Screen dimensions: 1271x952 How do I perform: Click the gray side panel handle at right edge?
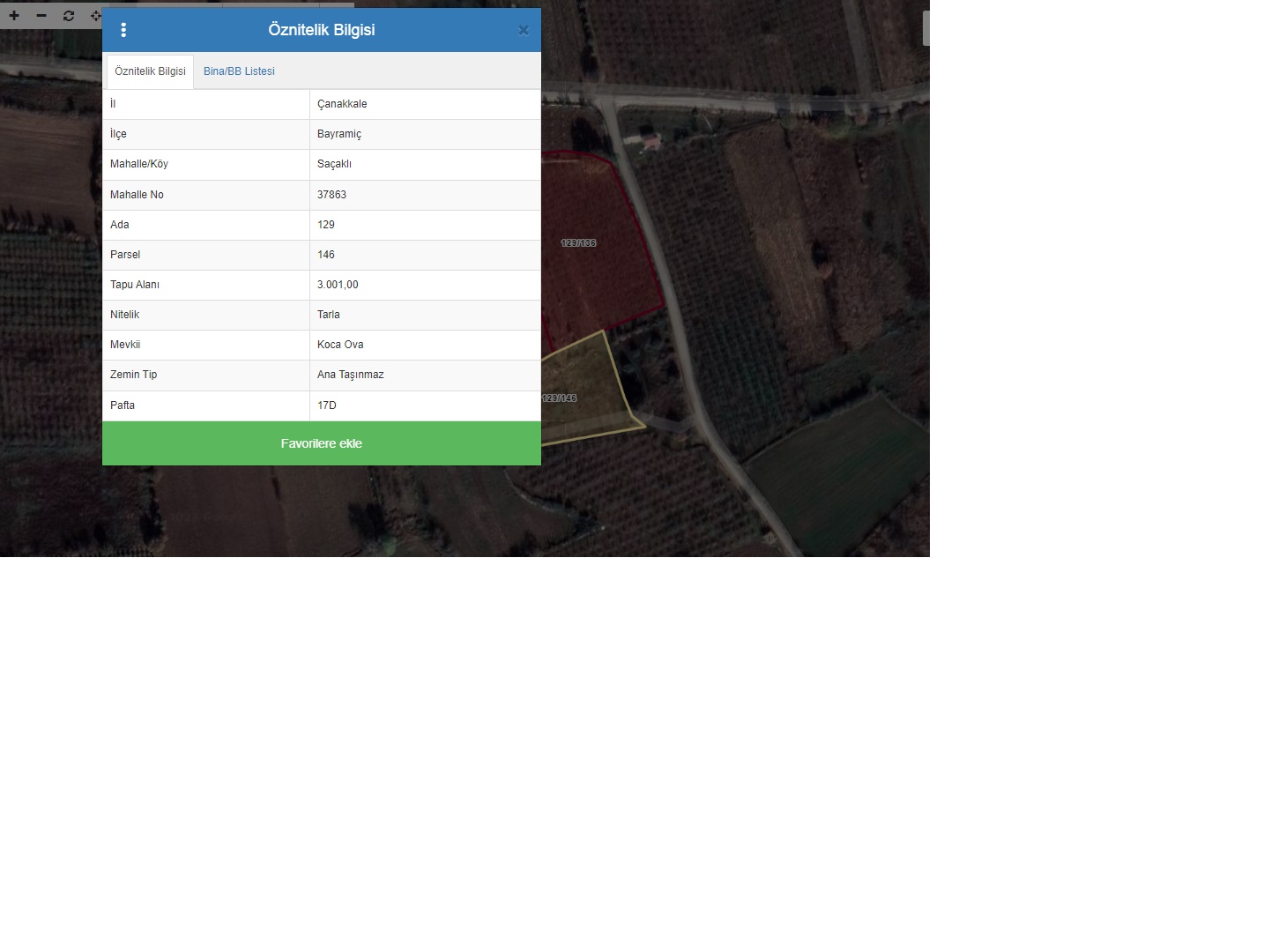click(925, 28)
